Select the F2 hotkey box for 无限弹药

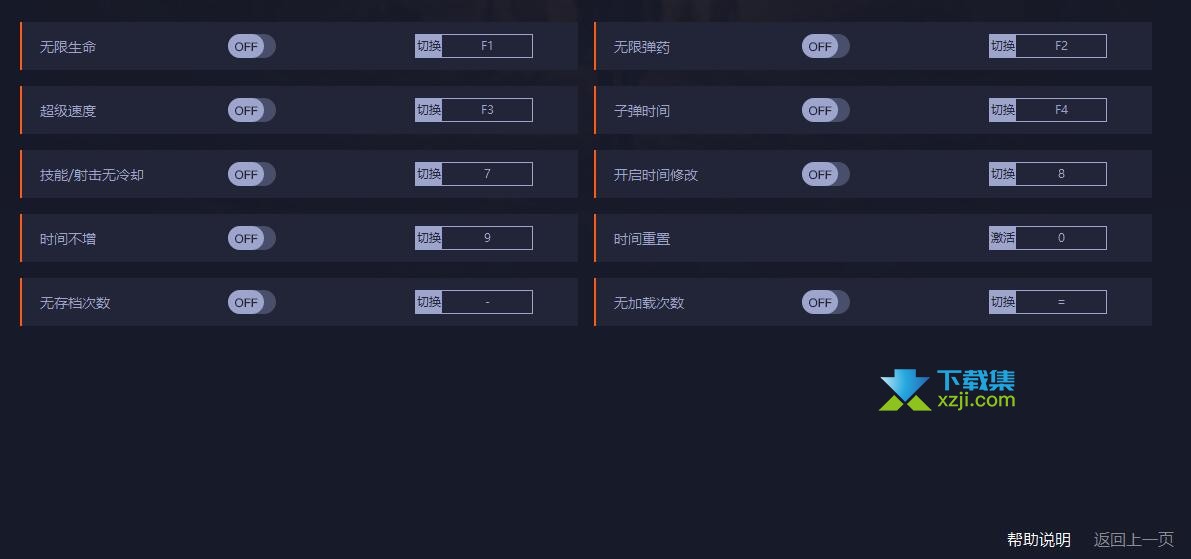tap(1061, 46)
